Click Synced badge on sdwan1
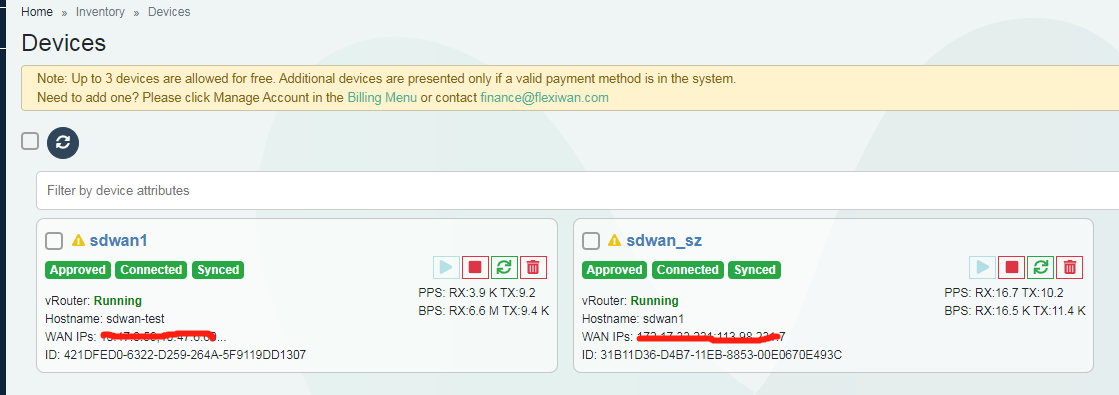Image resolution: width=1119 pixels, height=395 pixels. (x=218, y=270)
